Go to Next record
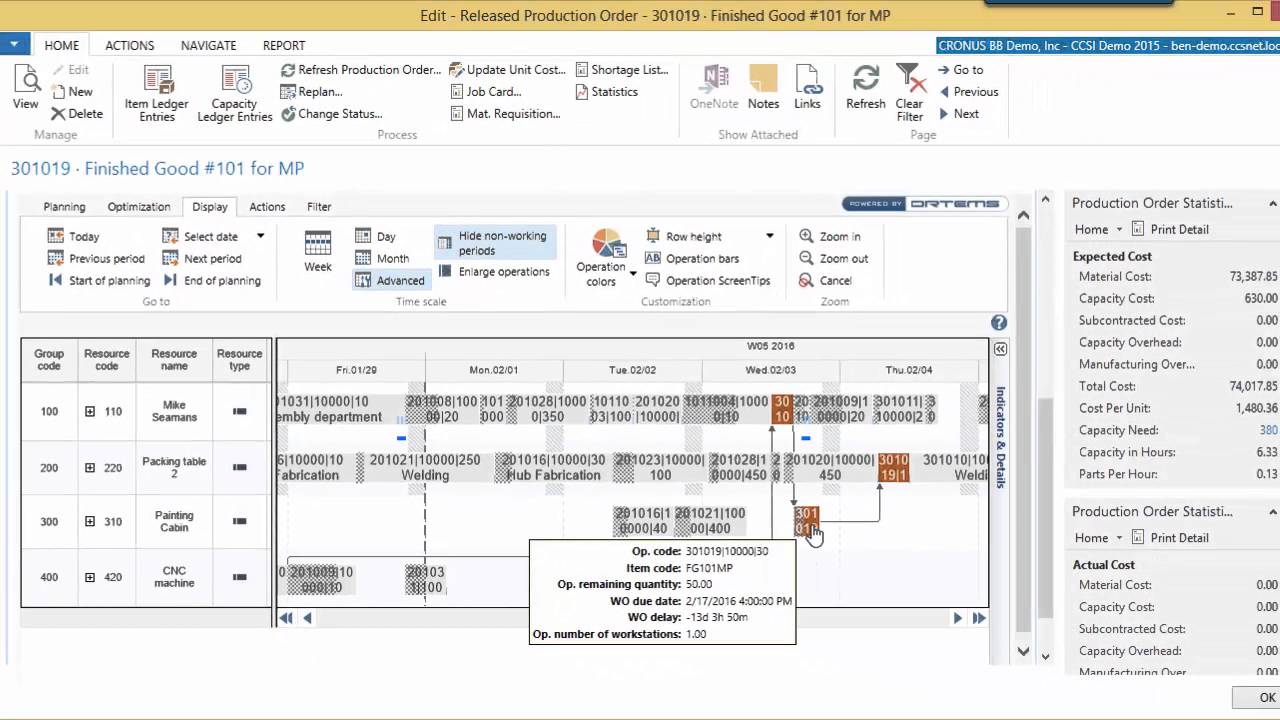 point(958,114)
